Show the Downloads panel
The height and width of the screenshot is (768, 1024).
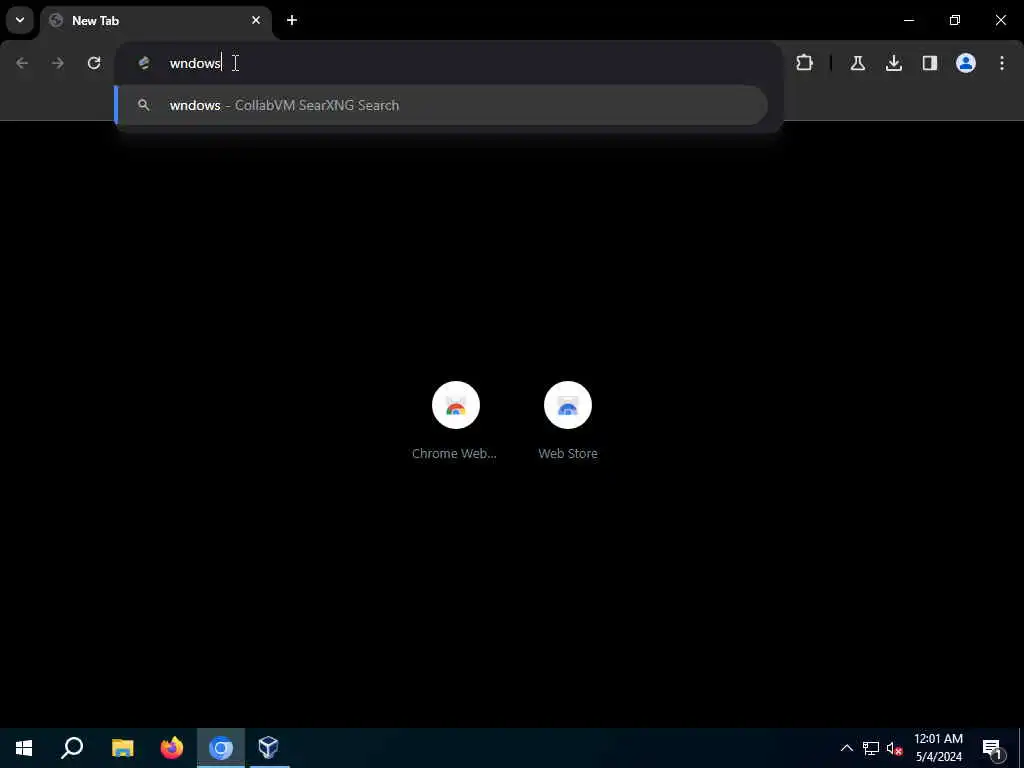894,63
